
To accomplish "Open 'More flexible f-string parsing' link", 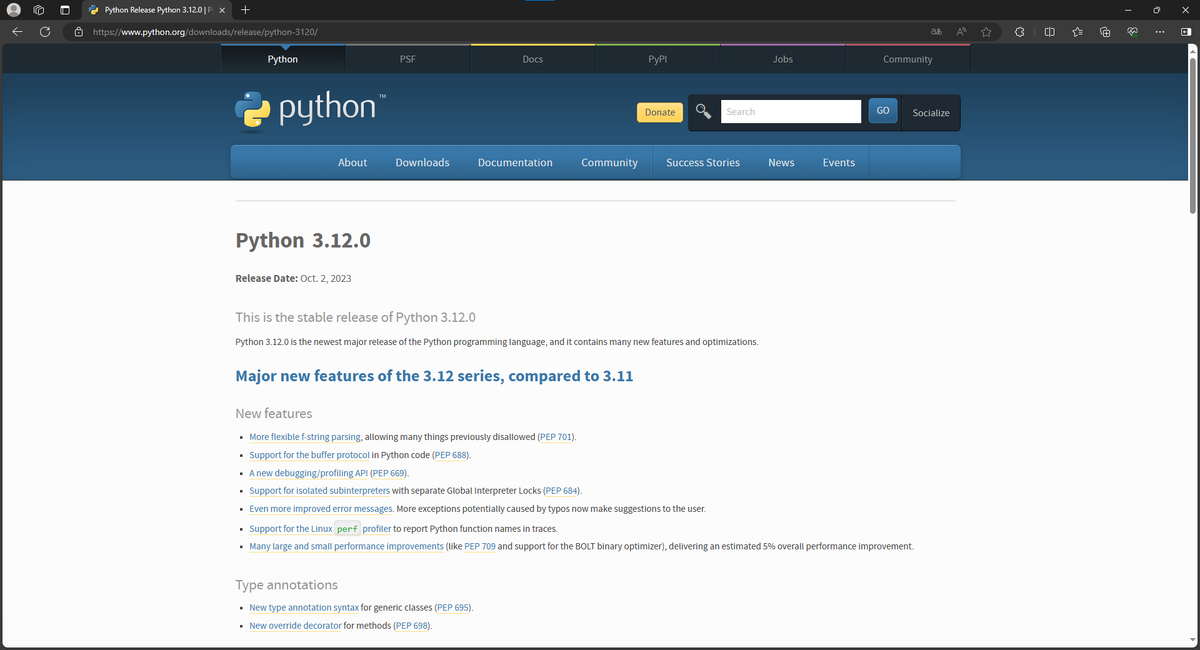I will coord(305,437).
